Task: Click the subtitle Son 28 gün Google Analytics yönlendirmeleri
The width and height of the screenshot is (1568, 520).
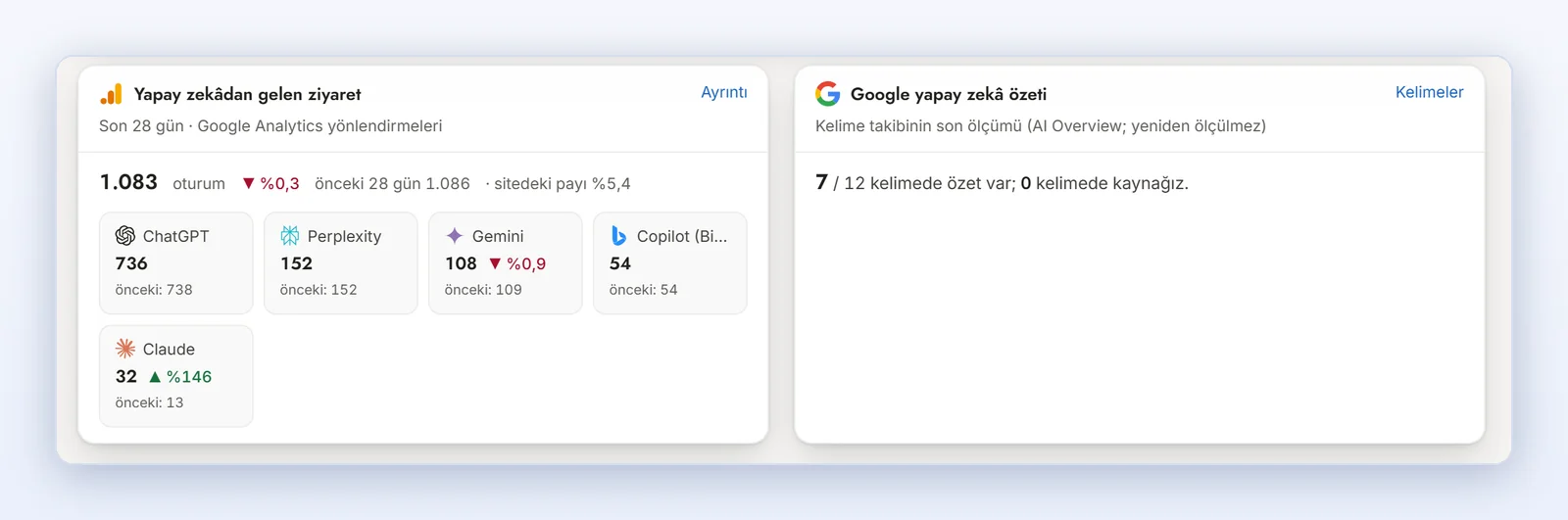Action: click(270, 125)
